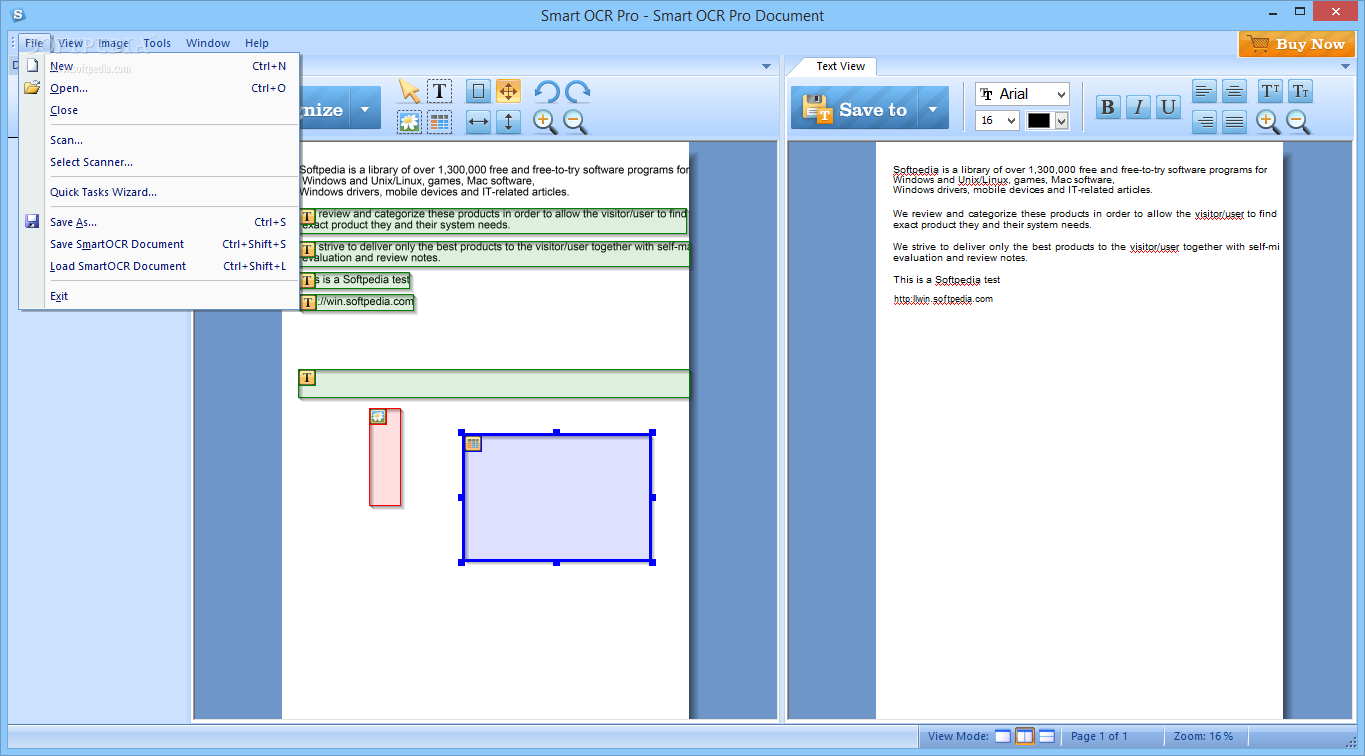Expand the Recognize button dropdown arrow

365,108
